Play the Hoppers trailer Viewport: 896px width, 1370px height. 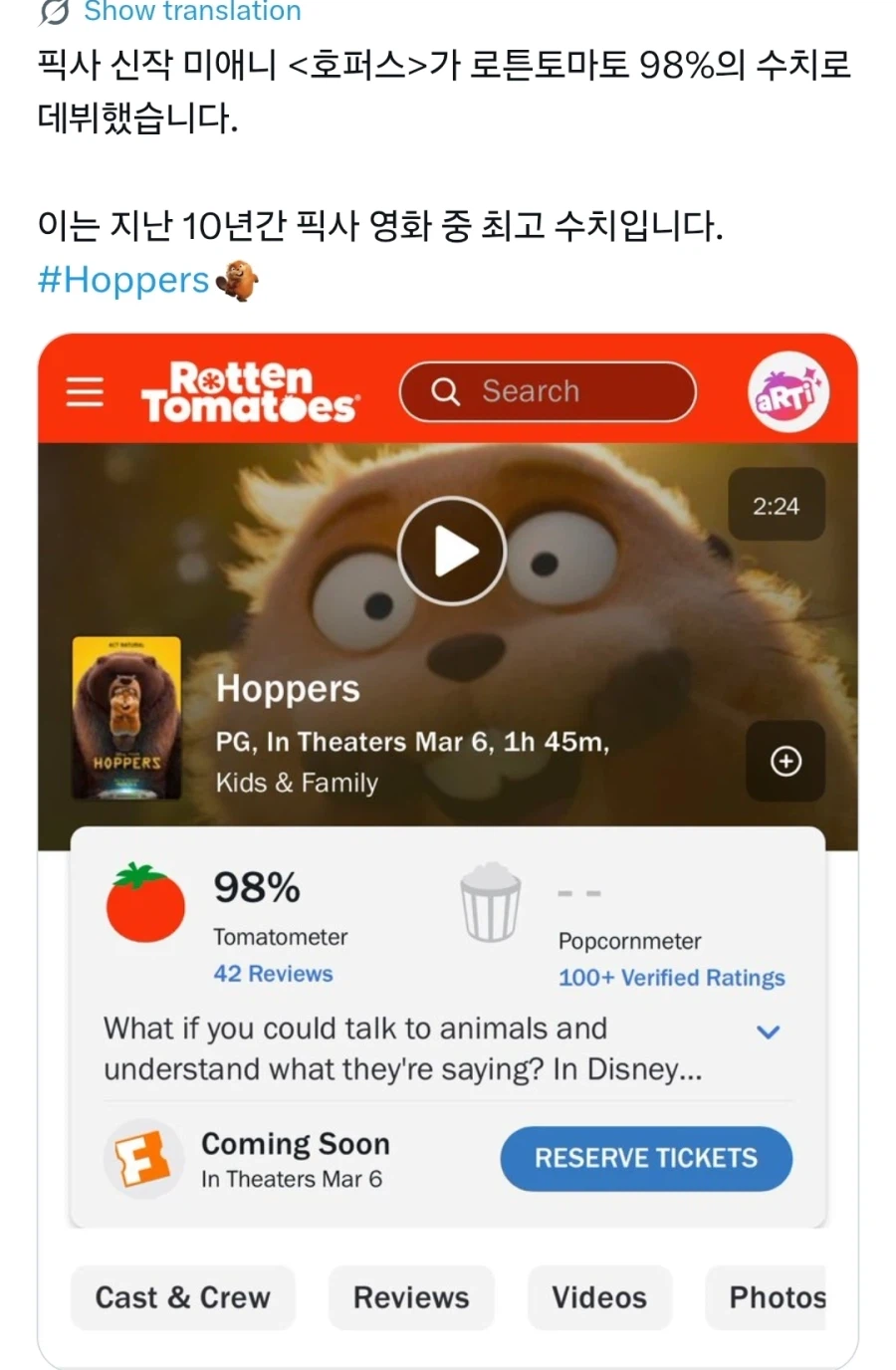click(x=452, y=551)
